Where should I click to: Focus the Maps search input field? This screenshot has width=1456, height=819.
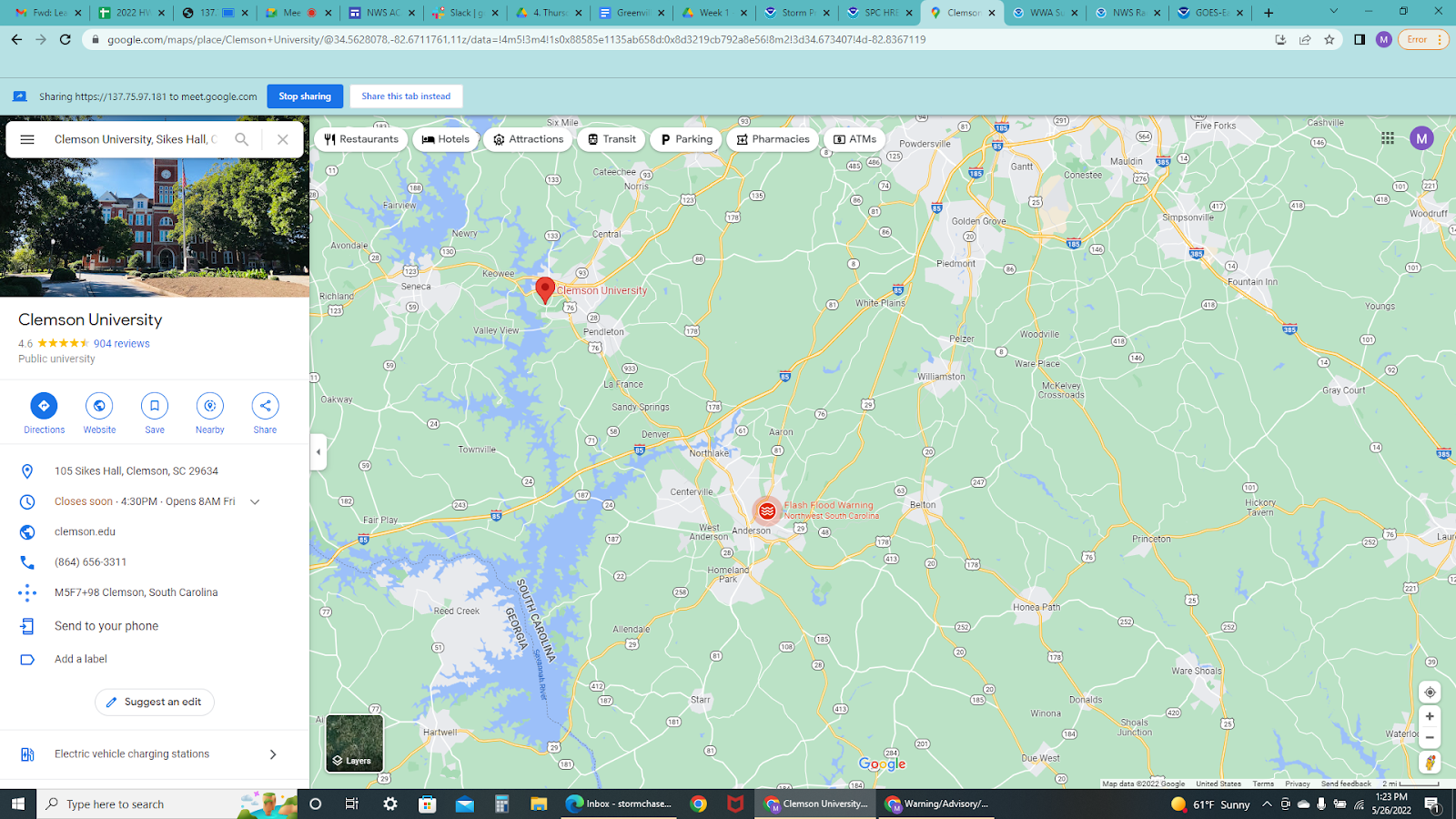[x=136, y=139]
